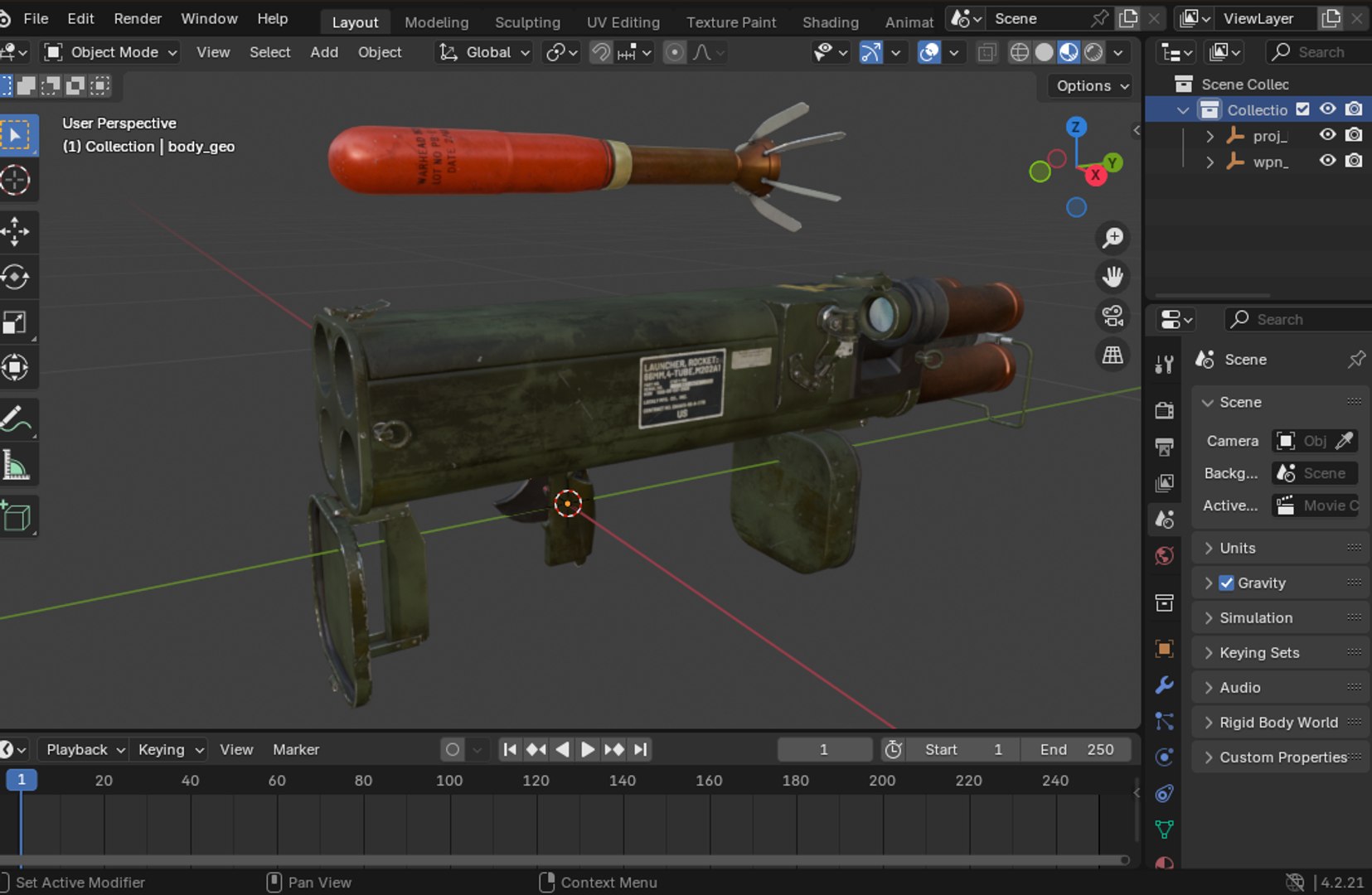Open the Object Mode dropdown
1372x895 pixels.
click(x=111, y=52)
